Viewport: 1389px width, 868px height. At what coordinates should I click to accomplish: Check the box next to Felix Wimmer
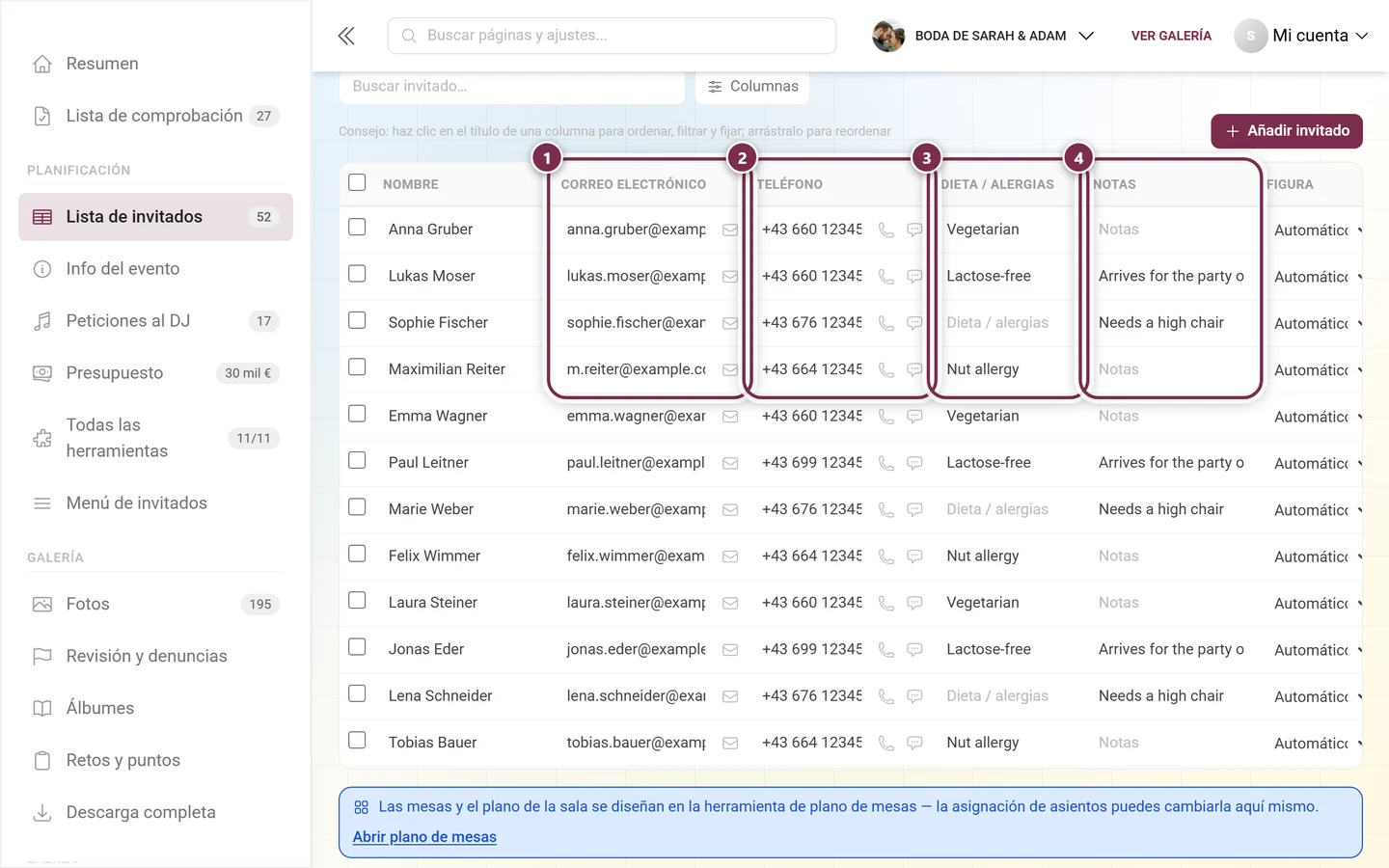[x=357, y=553]
